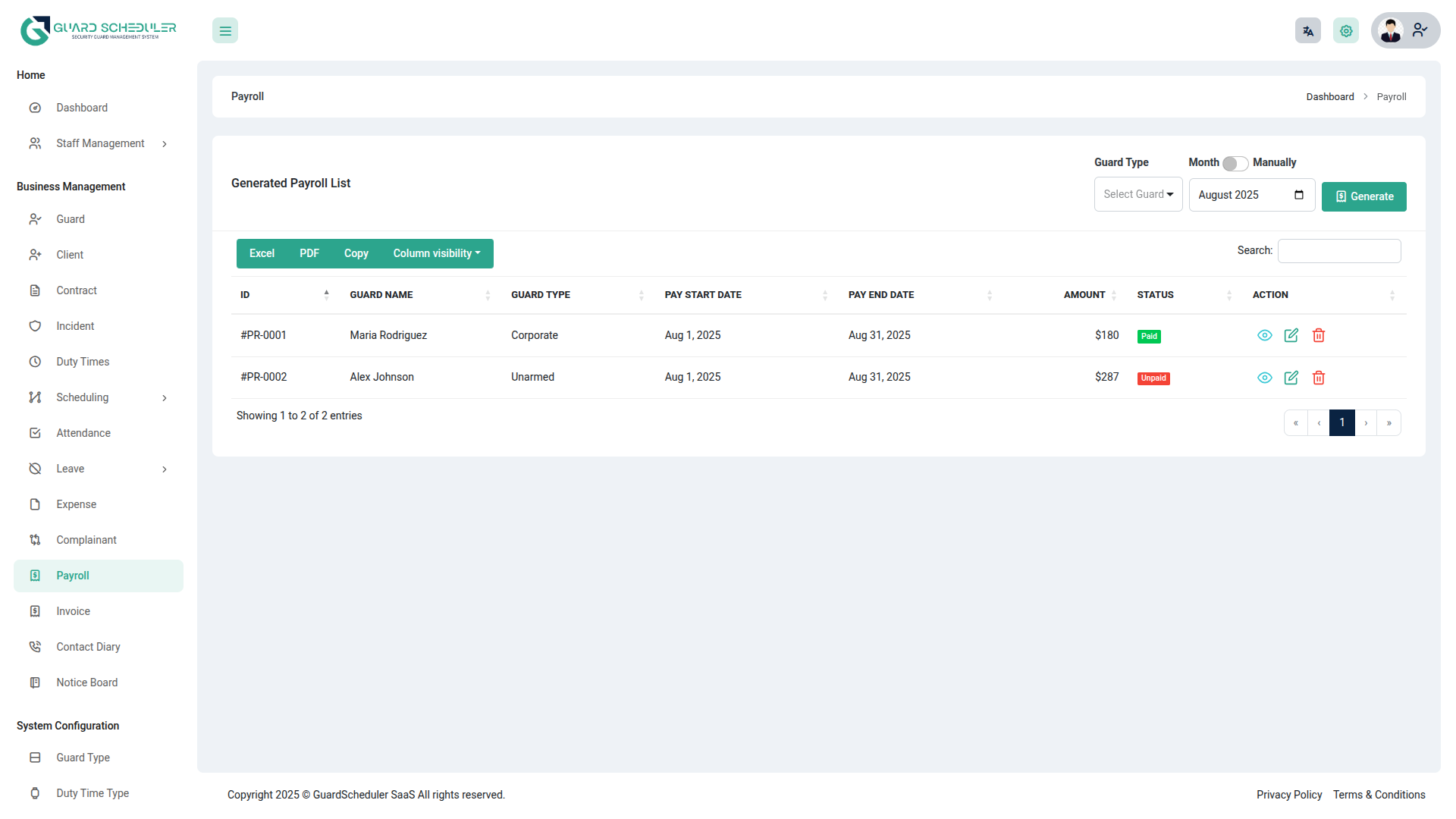Screen dimensions: 1456x819
Task: Click the settings gear icon
Action: point(1346,30)
